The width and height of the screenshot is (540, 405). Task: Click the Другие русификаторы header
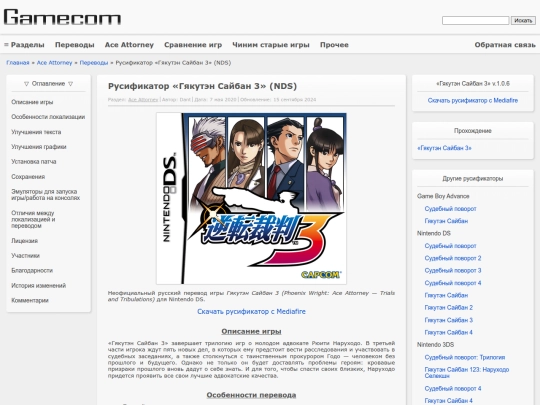(472, 178)
